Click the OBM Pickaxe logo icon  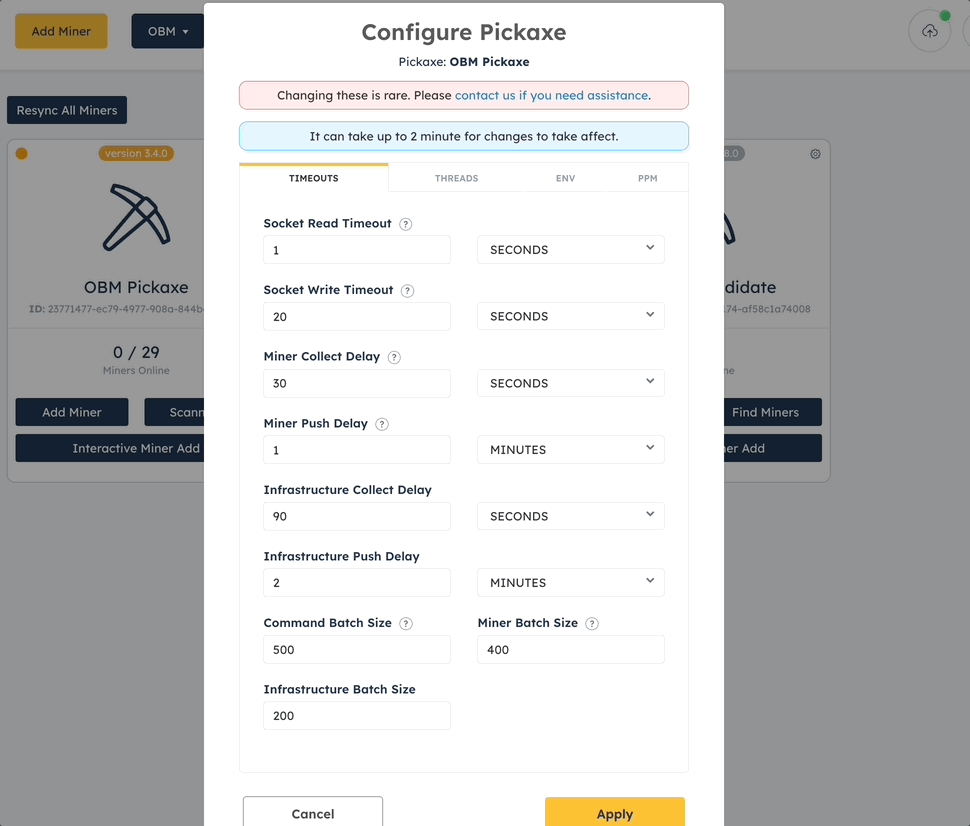[x=136, y=218]
